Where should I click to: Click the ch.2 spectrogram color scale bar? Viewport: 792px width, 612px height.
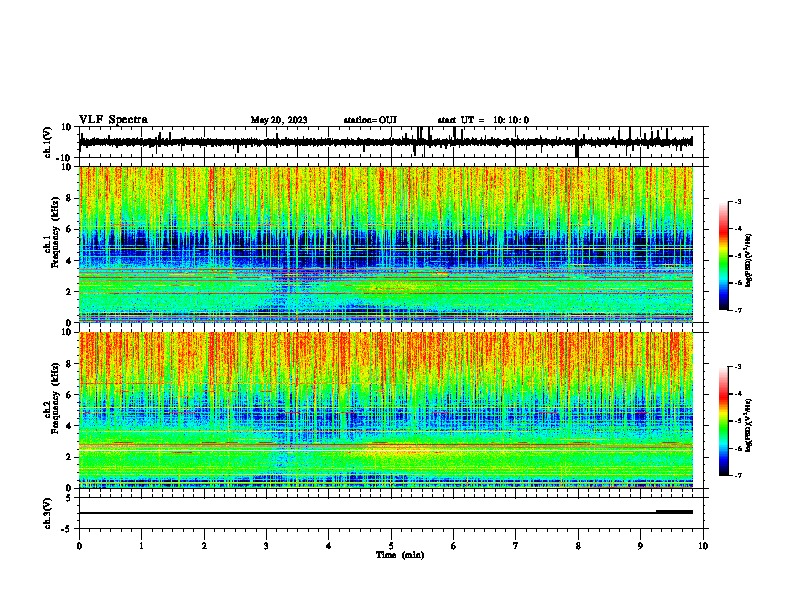(724, 421)
